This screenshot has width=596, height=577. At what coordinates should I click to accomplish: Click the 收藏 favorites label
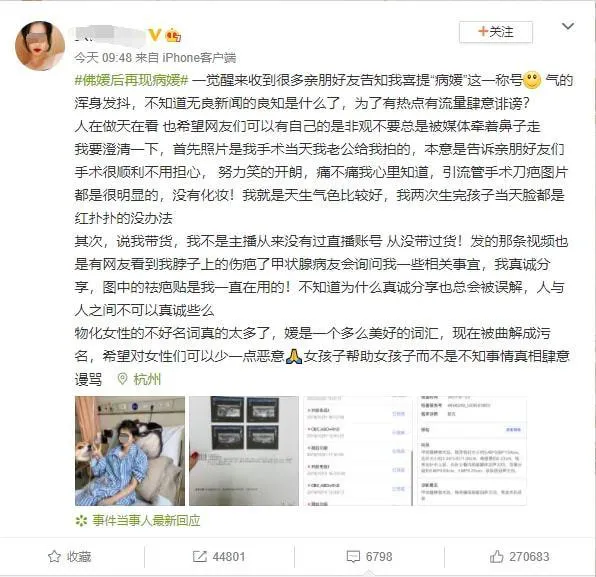79,556
